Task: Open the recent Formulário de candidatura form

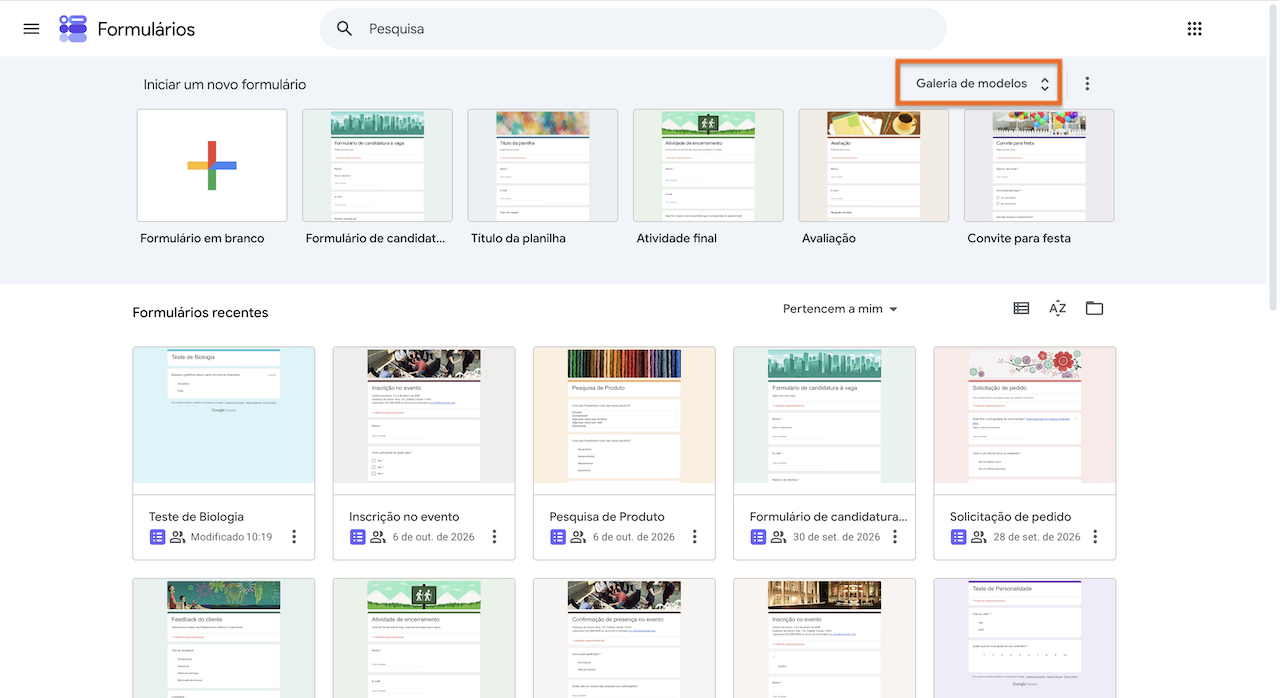Action: 825,453
